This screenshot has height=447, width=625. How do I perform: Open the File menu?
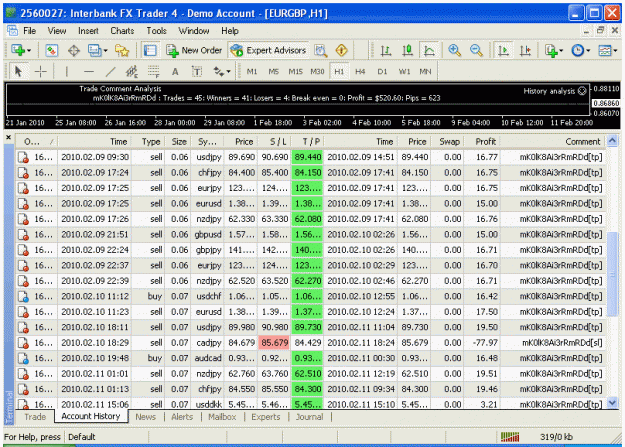[x=29, y=31]
